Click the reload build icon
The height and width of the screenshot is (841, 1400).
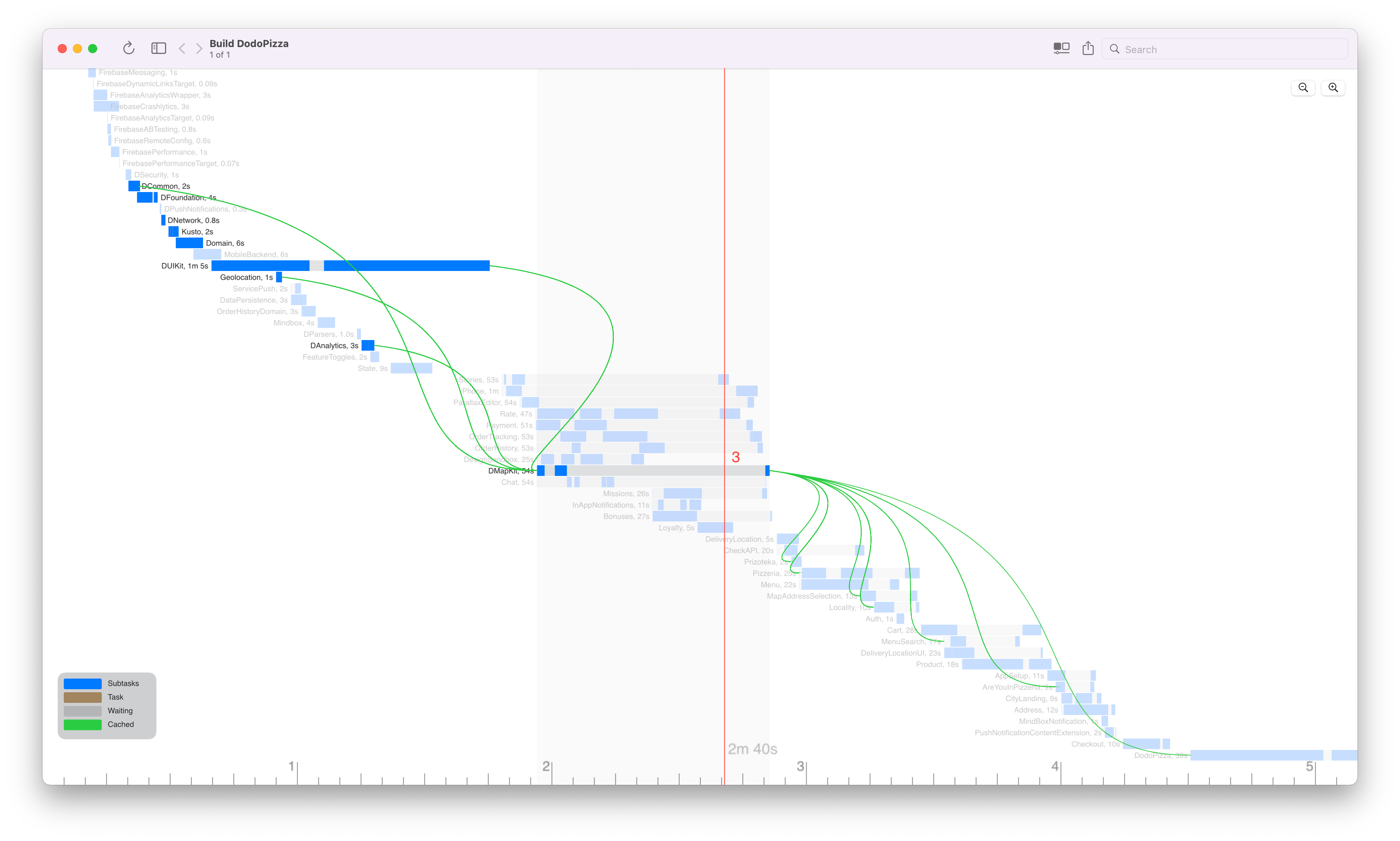point(129,49)
